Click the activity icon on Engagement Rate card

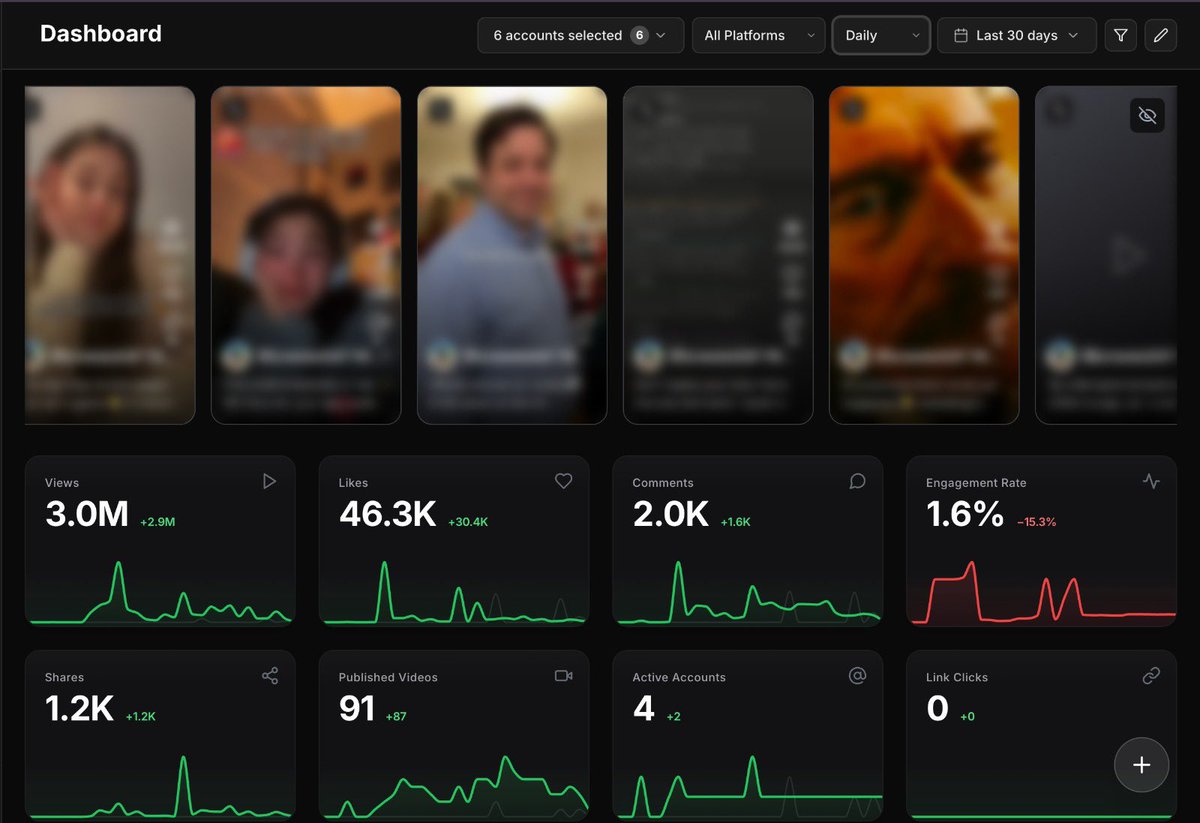(1151, 481)
